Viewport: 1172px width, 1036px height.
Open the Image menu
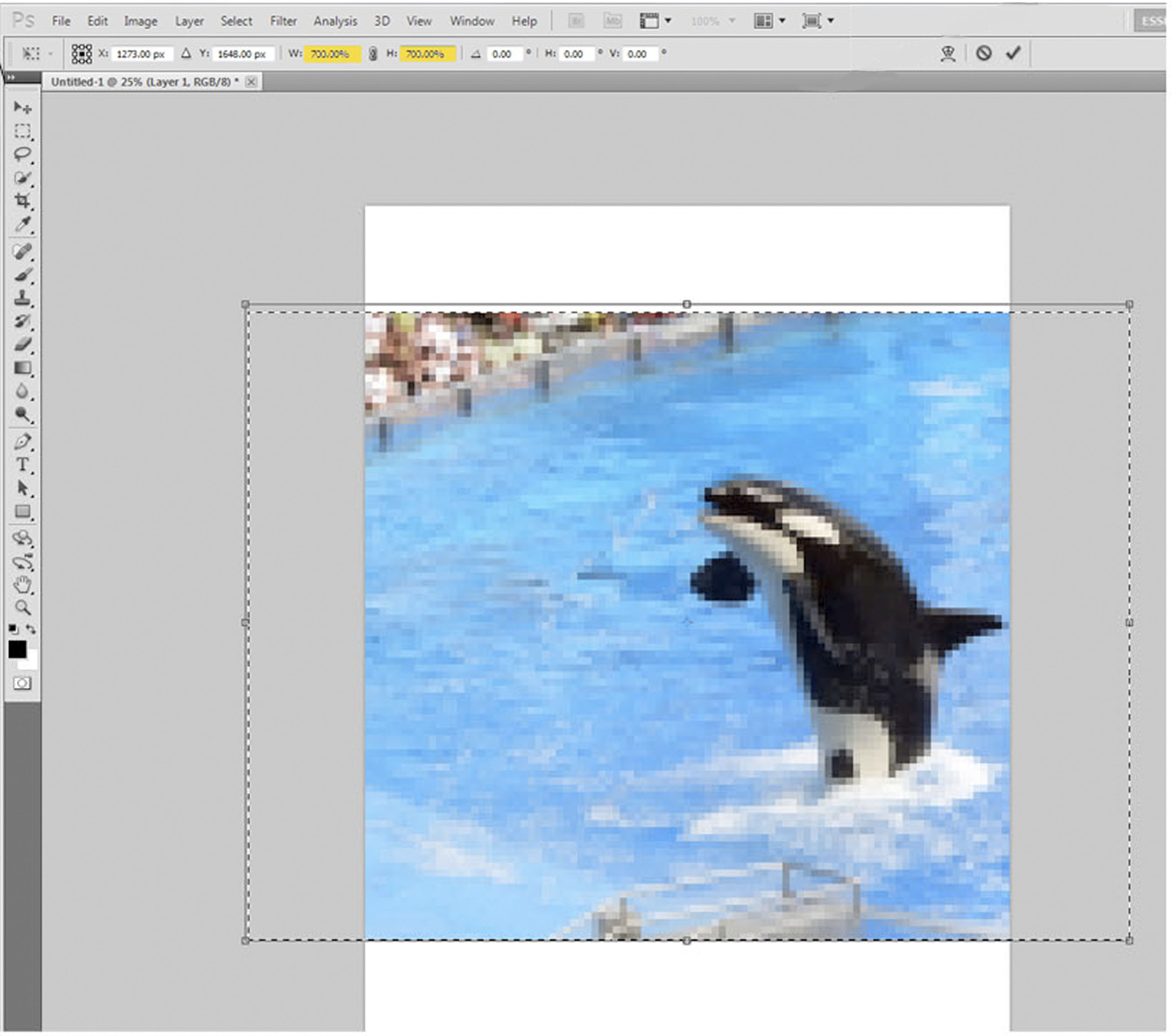coord(140,21)
